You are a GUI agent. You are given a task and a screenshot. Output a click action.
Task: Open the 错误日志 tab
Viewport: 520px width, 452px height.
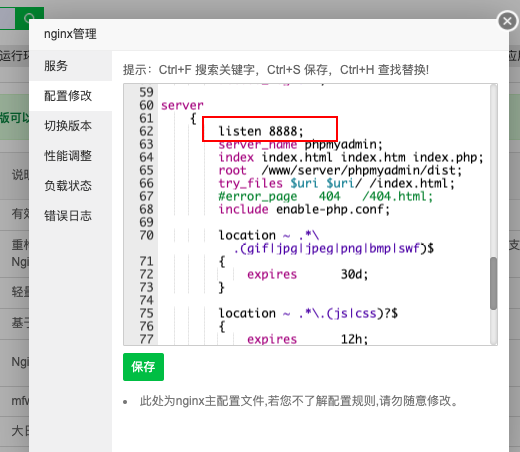coord(70,216)
